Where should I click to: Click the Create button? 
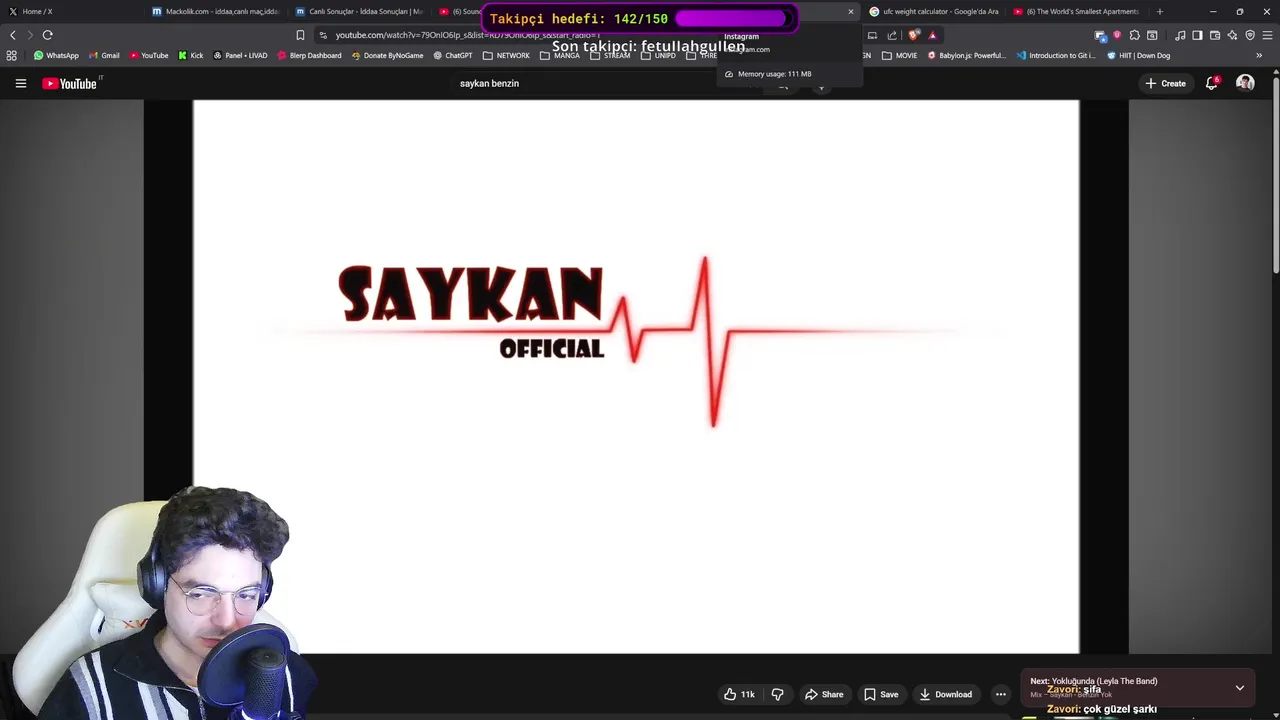click(x=1165, y=83)
